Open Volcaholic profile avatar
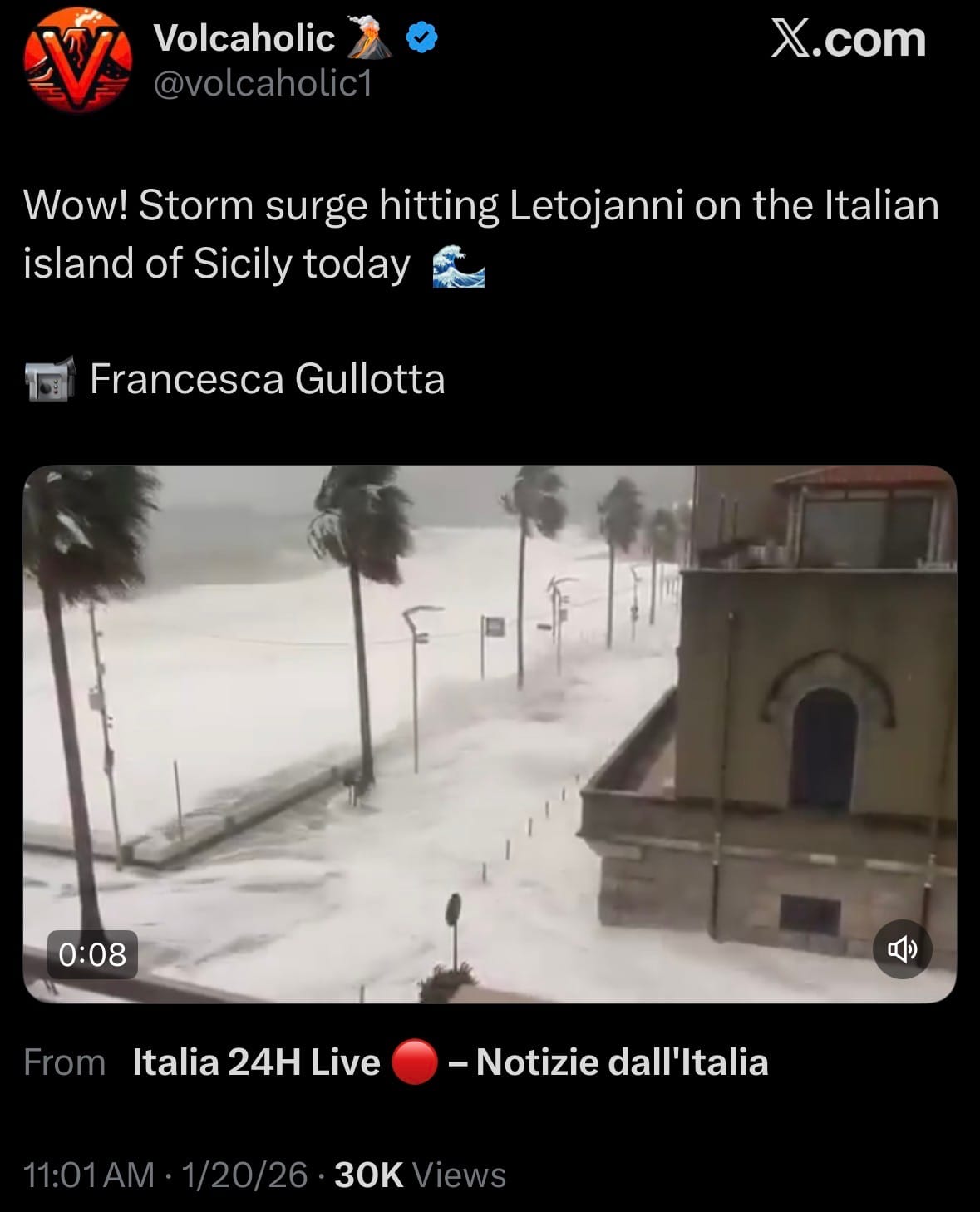 click(x=78, y=59)
